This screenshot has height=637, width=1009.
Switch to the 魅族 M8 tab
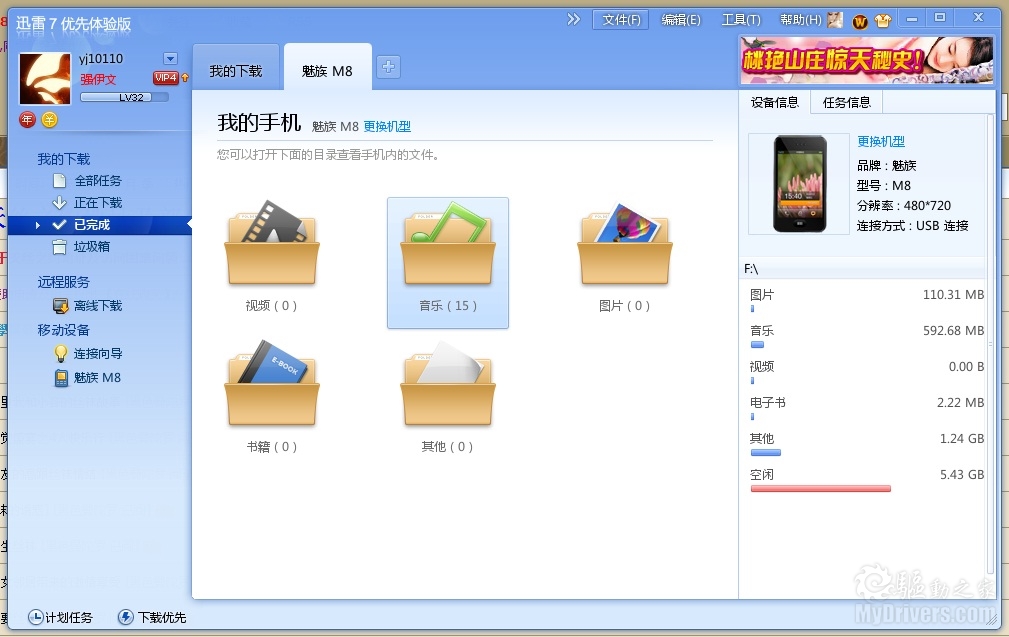[x=328, y=67]
